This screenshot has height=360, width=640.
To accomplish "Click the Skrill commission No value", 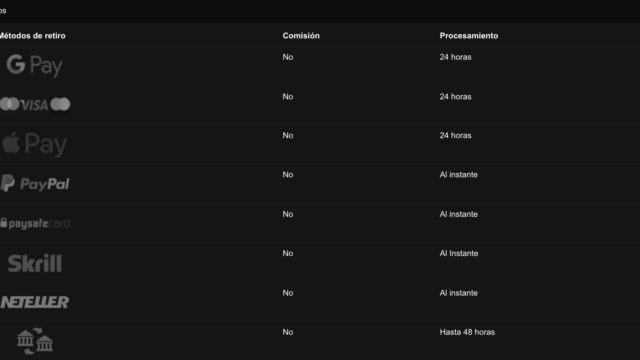I will coord(288,253).
